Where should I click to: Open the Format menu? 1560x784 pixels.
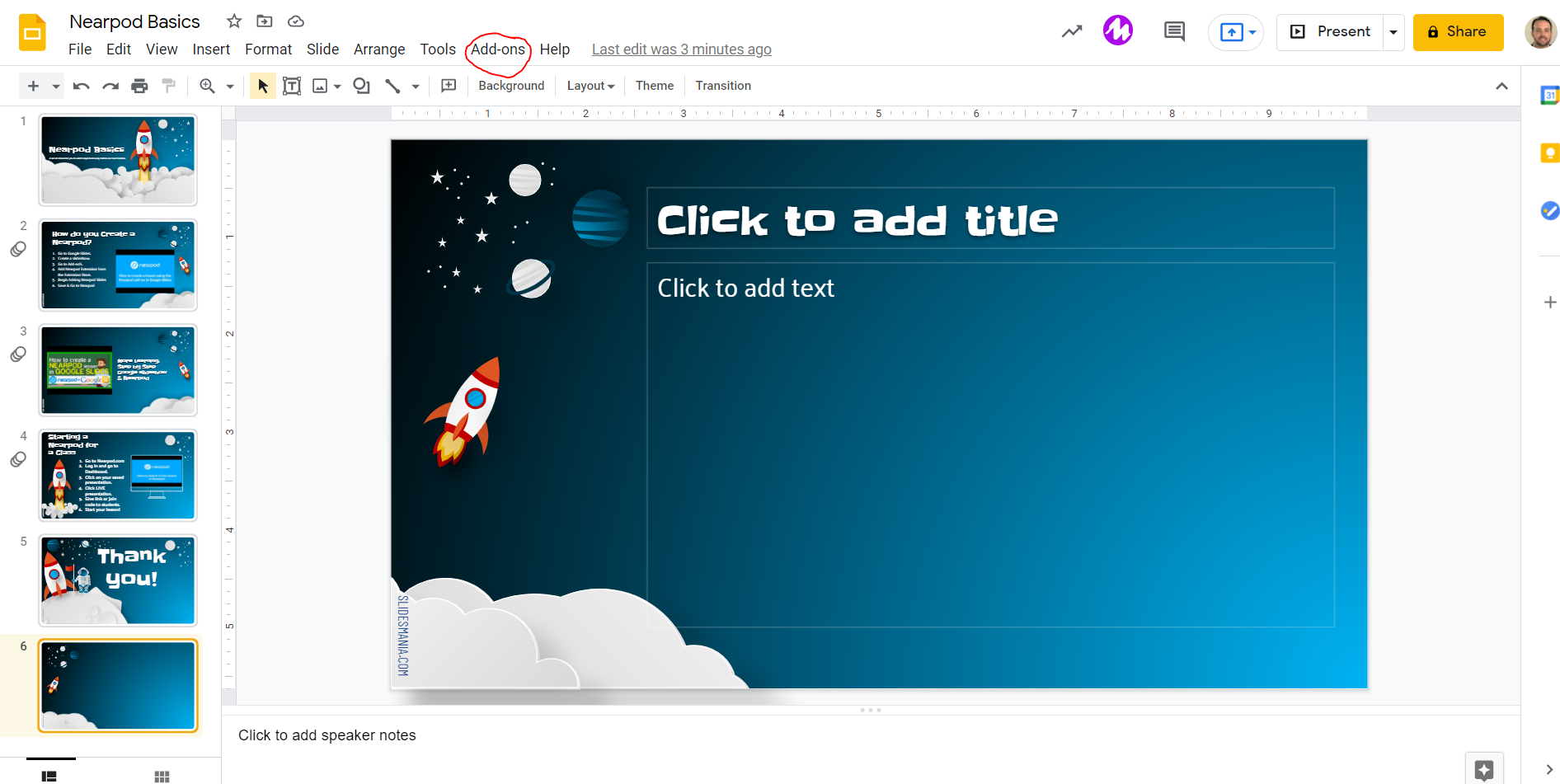tap(268, 49)
